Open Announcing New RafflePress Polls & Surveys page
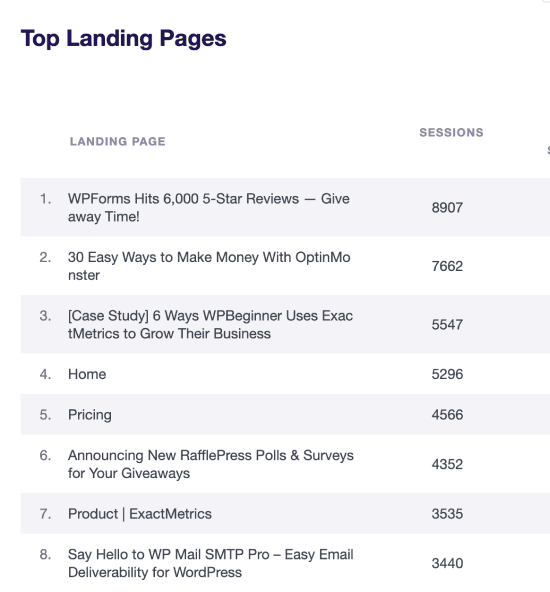 point(211,464)
